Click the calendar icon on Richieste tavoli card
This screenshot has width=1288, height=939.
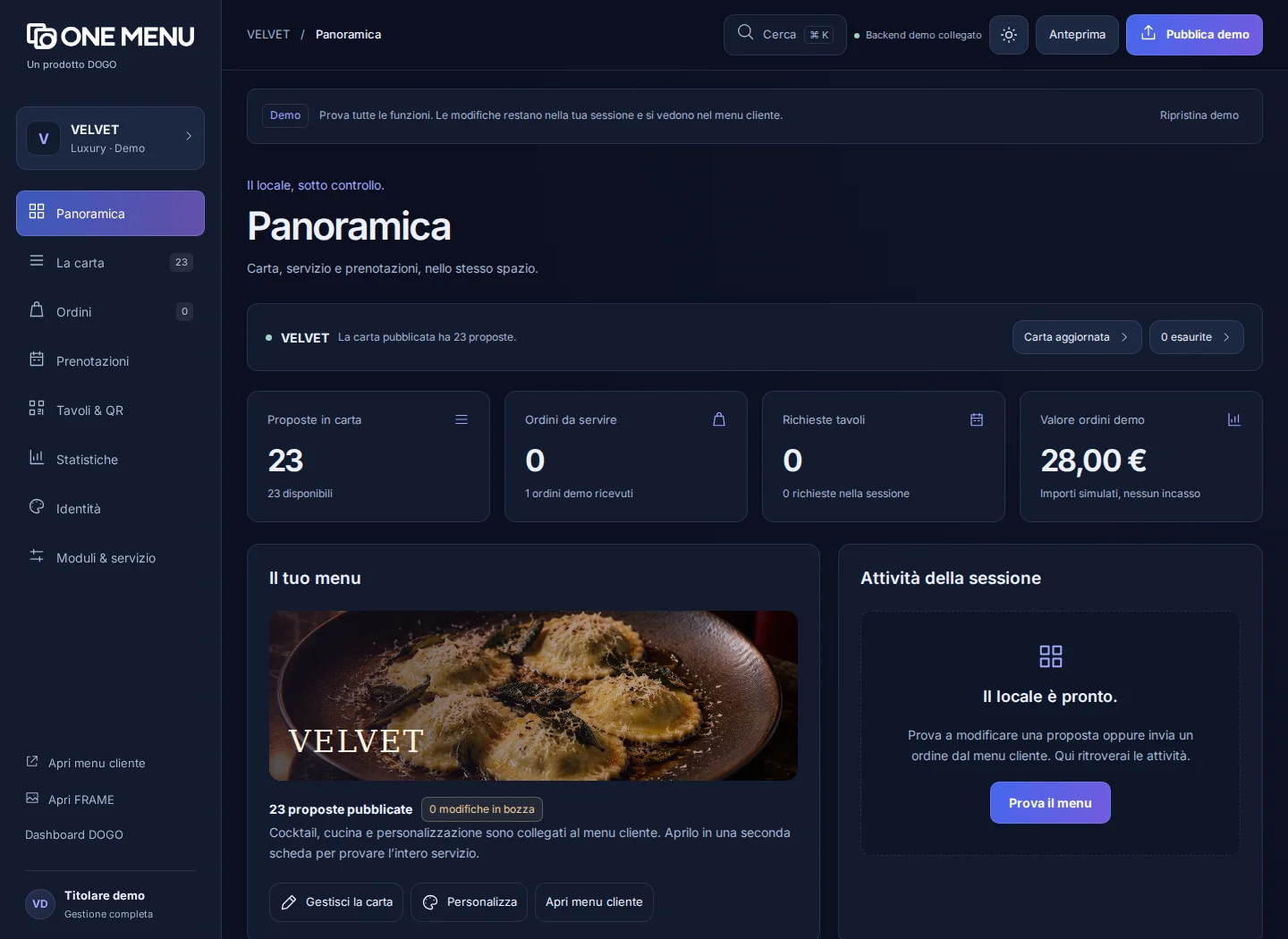977,419
